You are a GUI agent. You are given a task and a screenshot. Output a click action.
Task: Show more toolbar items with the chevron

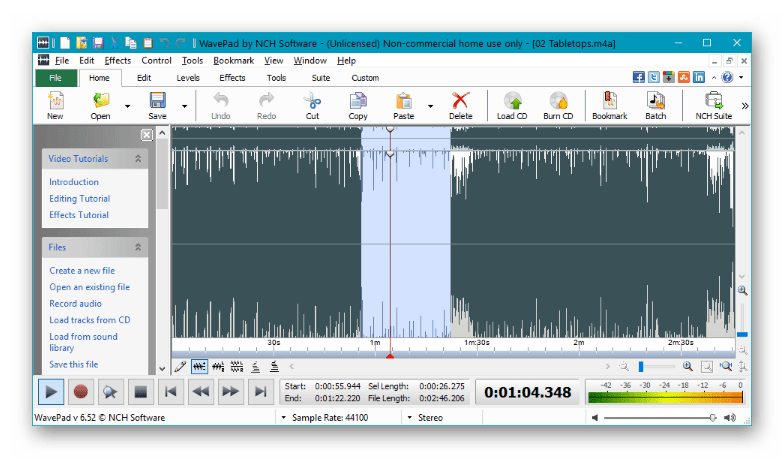click(744, 106)
